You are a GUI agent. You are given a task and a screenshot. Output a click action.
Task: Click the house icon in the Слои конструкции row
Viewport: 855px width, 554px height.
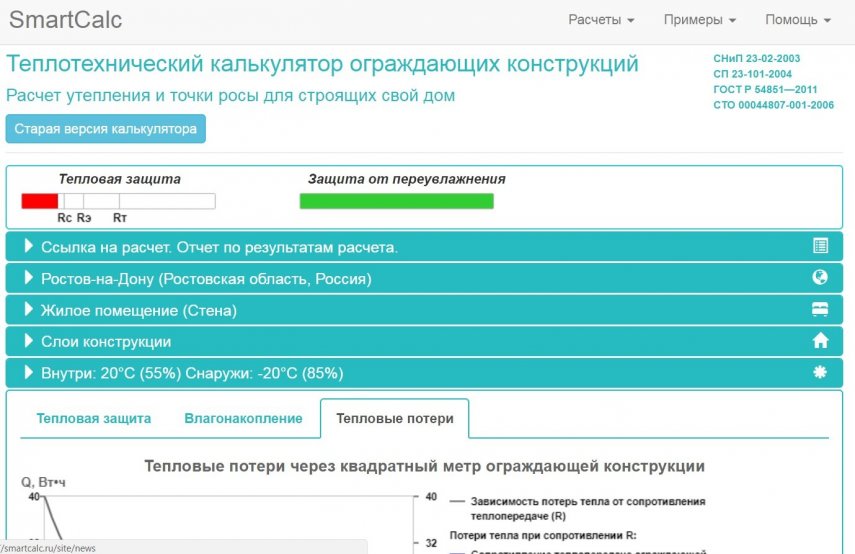tap(820, 341)
